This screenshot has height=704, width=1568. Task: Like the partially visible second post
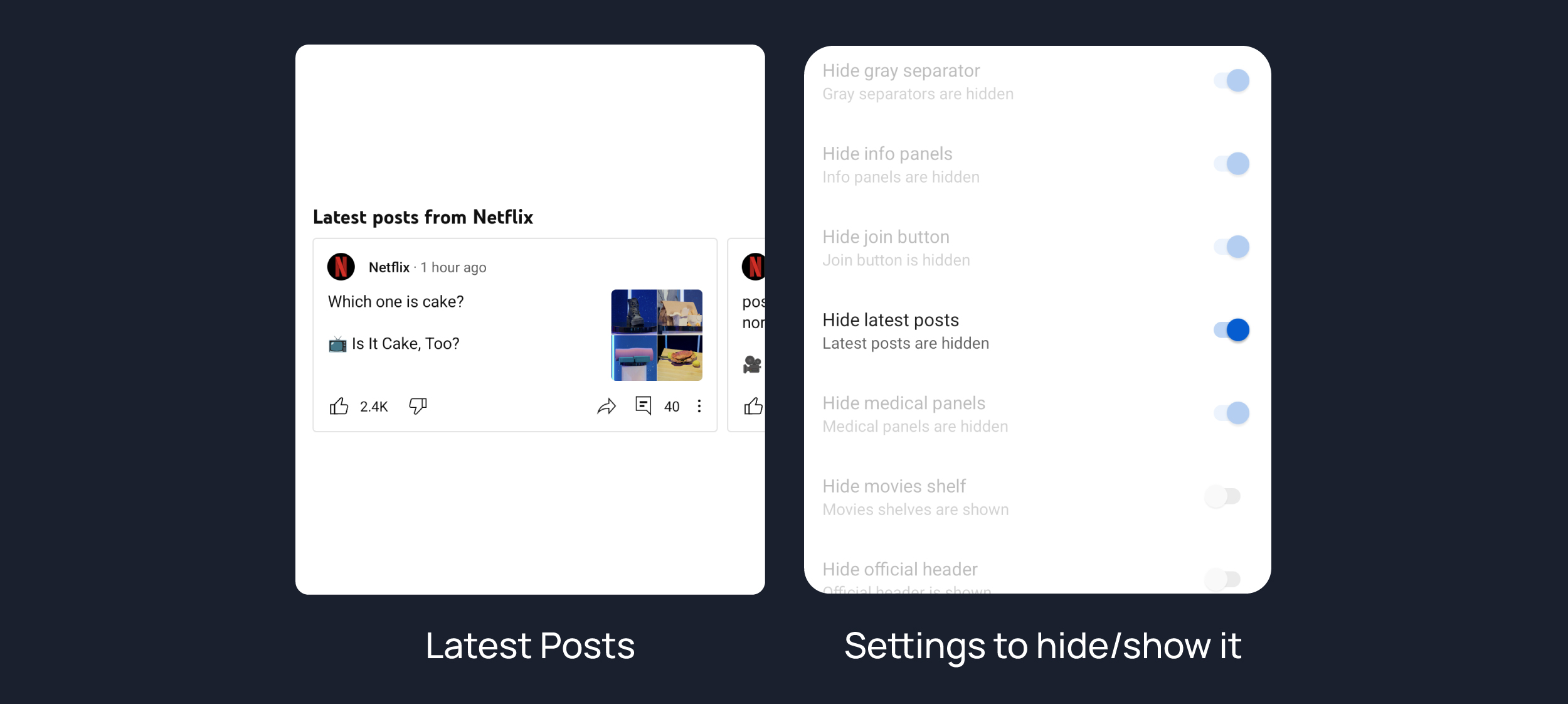(753, 406)
